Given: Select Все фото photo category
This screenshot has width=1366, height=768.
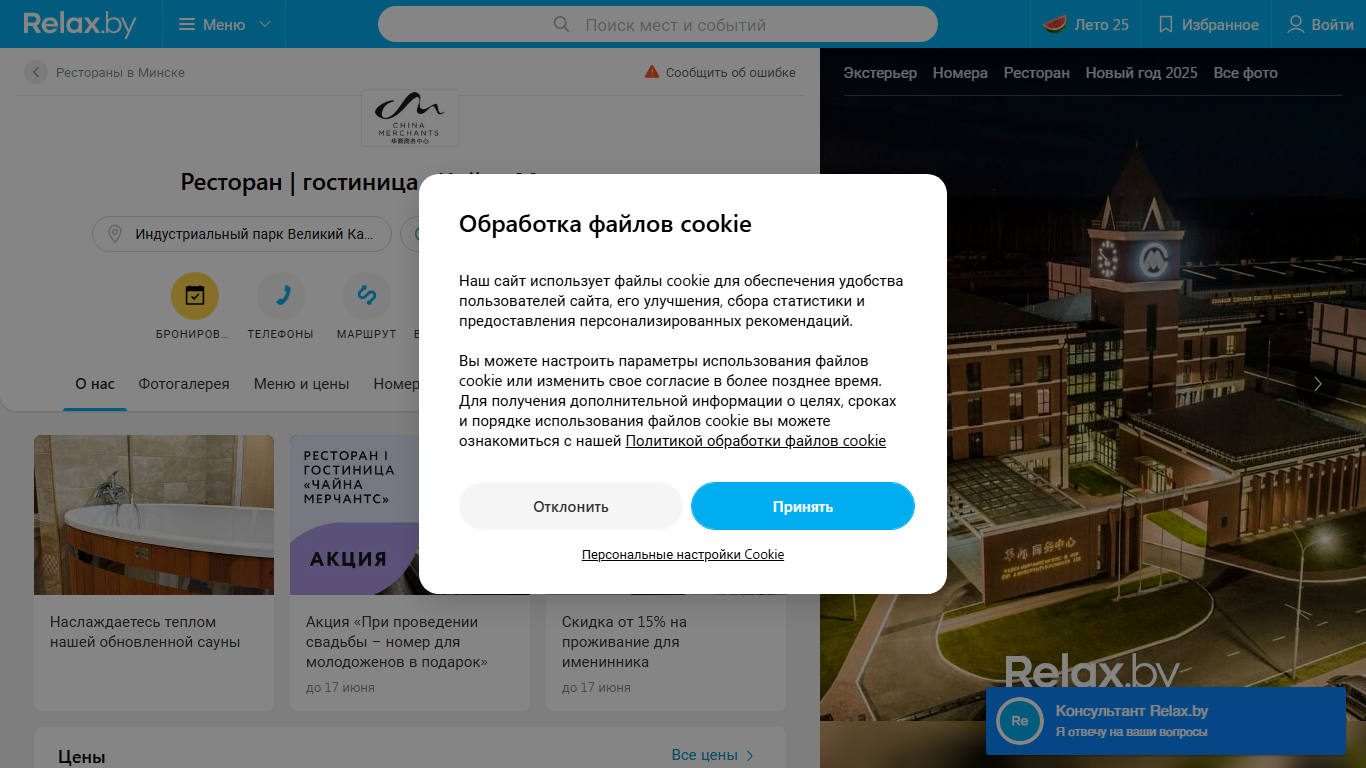Looking at the screenshot, I should pos(1246,73).
